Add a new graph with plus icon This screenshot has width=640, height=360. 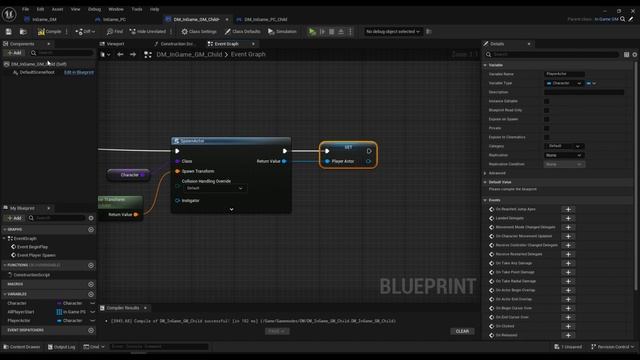91,229
